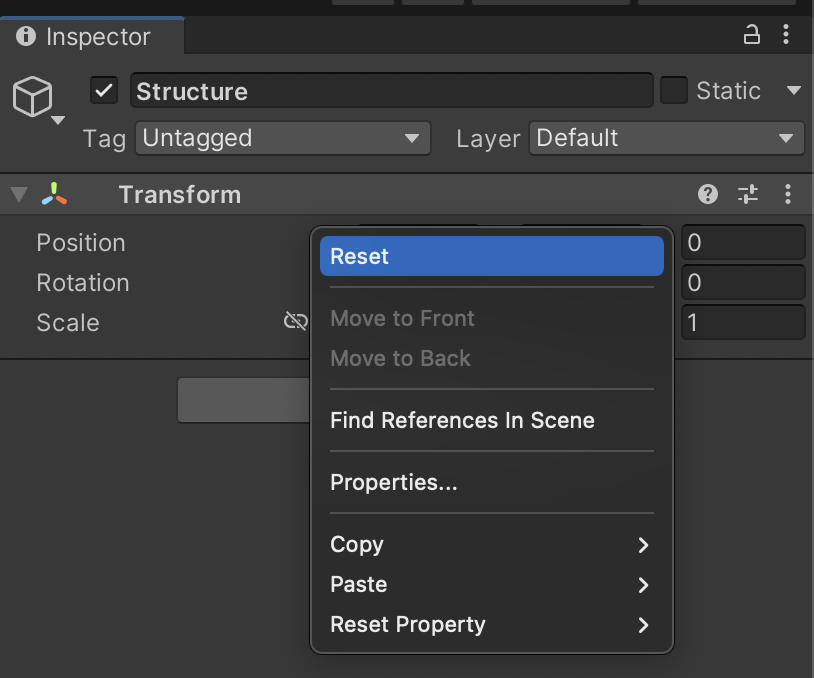
Task: Uncheck the Structure active checkbox
Action: 104,91
